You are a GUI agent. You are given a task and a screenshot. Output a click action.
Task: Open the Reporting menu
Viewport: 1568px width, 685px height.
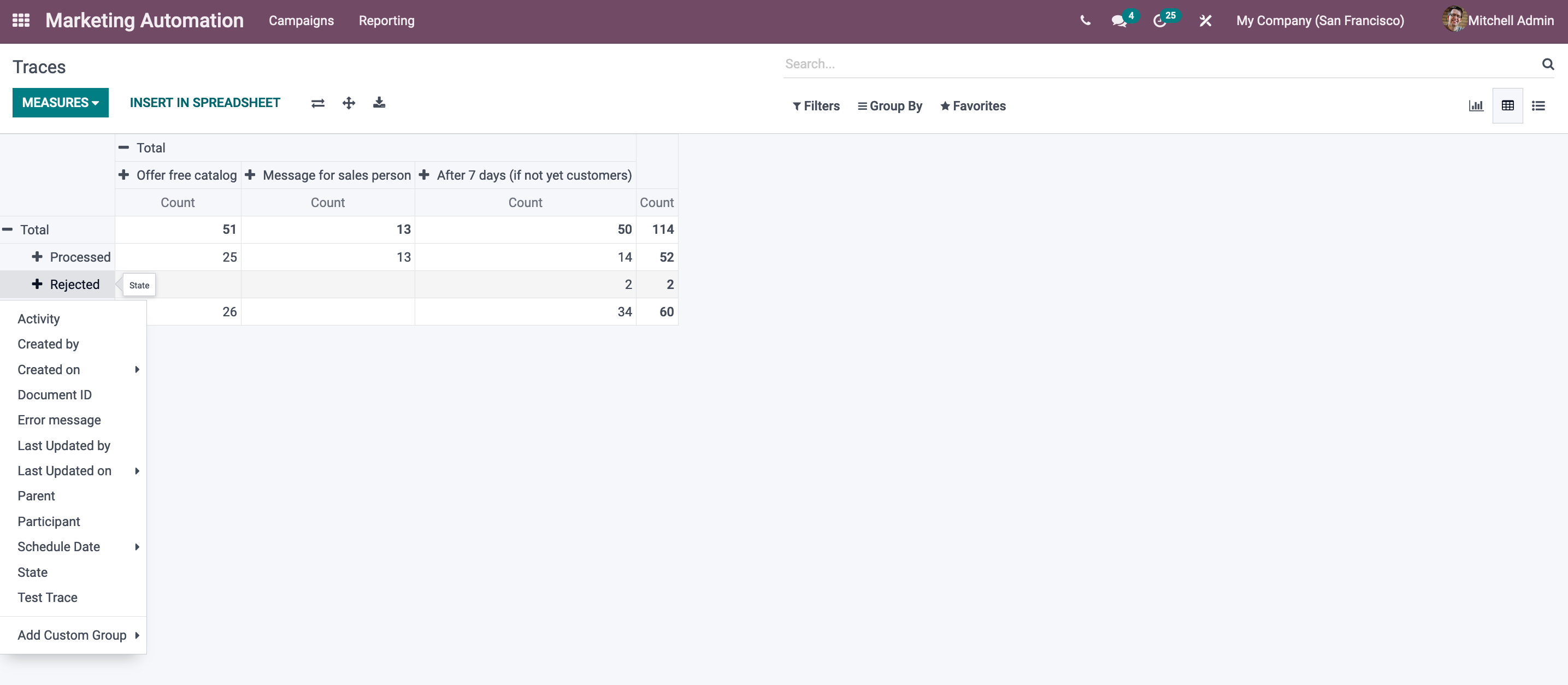click(386, 21)
